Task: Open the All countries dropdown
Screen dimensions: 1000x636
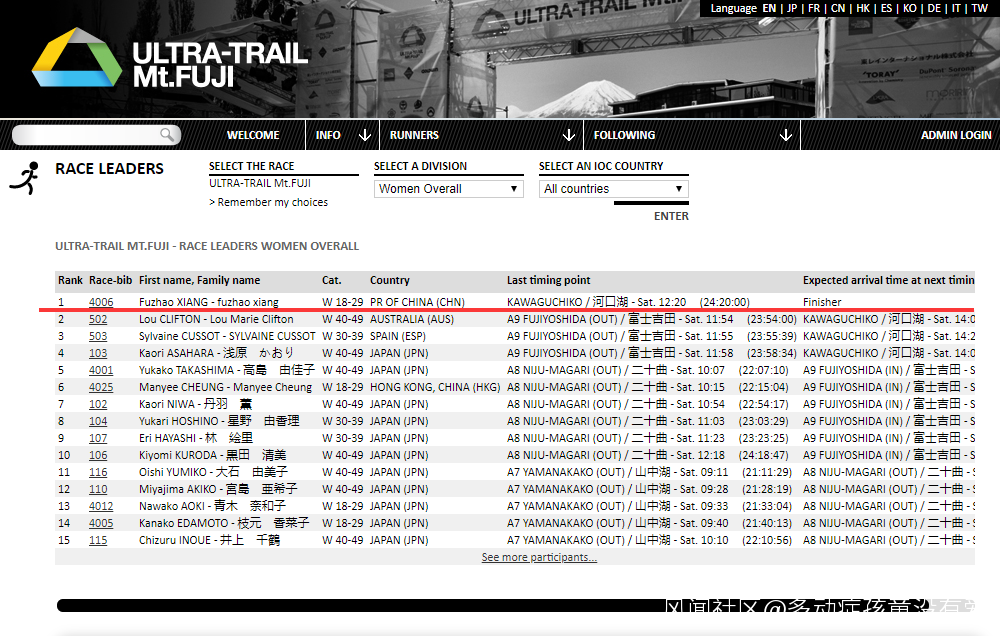Action: (614, 189)
